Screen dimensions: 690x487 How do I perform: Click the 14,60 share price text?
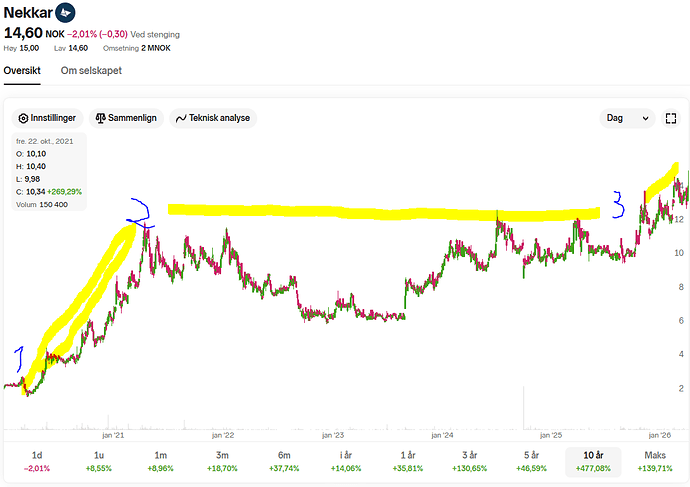pyautogui.click(x=23, y=33)
